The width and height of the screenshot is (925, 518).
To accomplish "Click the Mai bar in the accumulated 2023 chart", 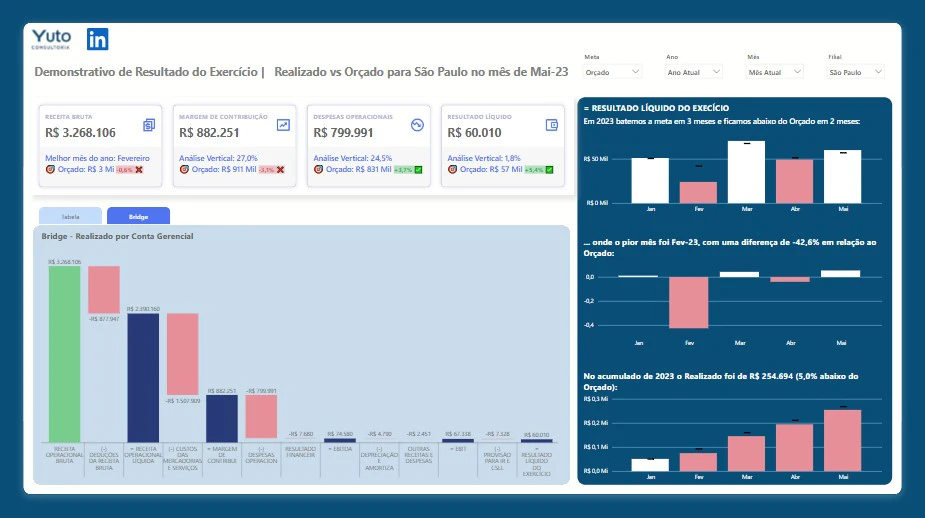I will [842, 440].
